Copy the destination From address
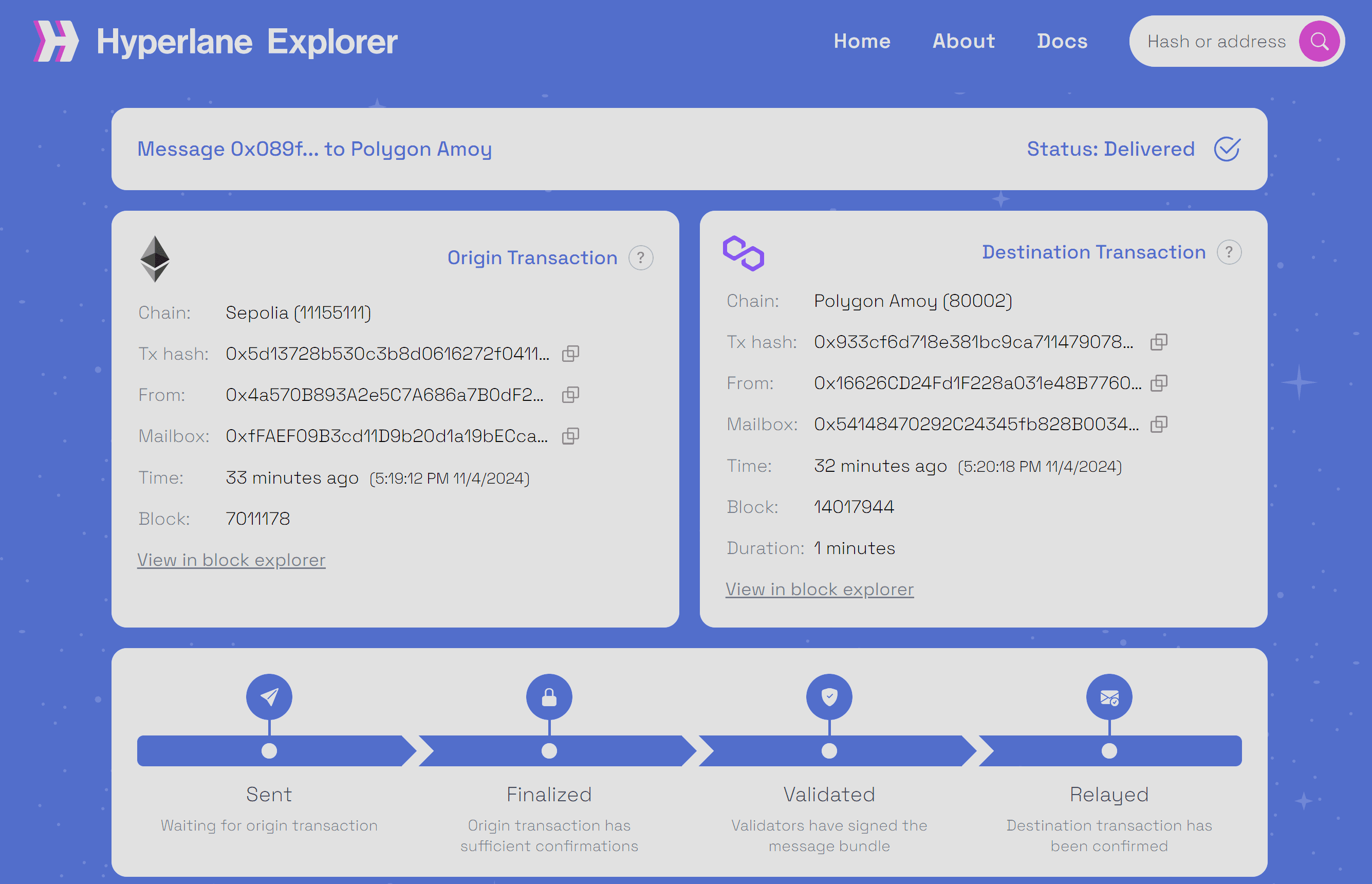1372x884 pixels. click(1159, 383)
